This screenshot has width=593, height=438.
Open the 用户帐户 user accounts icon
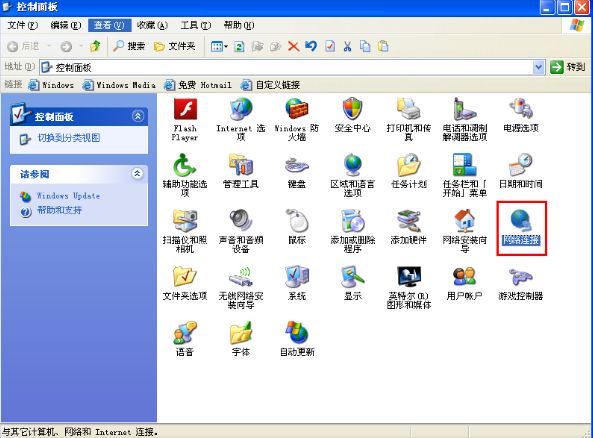[x=464, y=283]
